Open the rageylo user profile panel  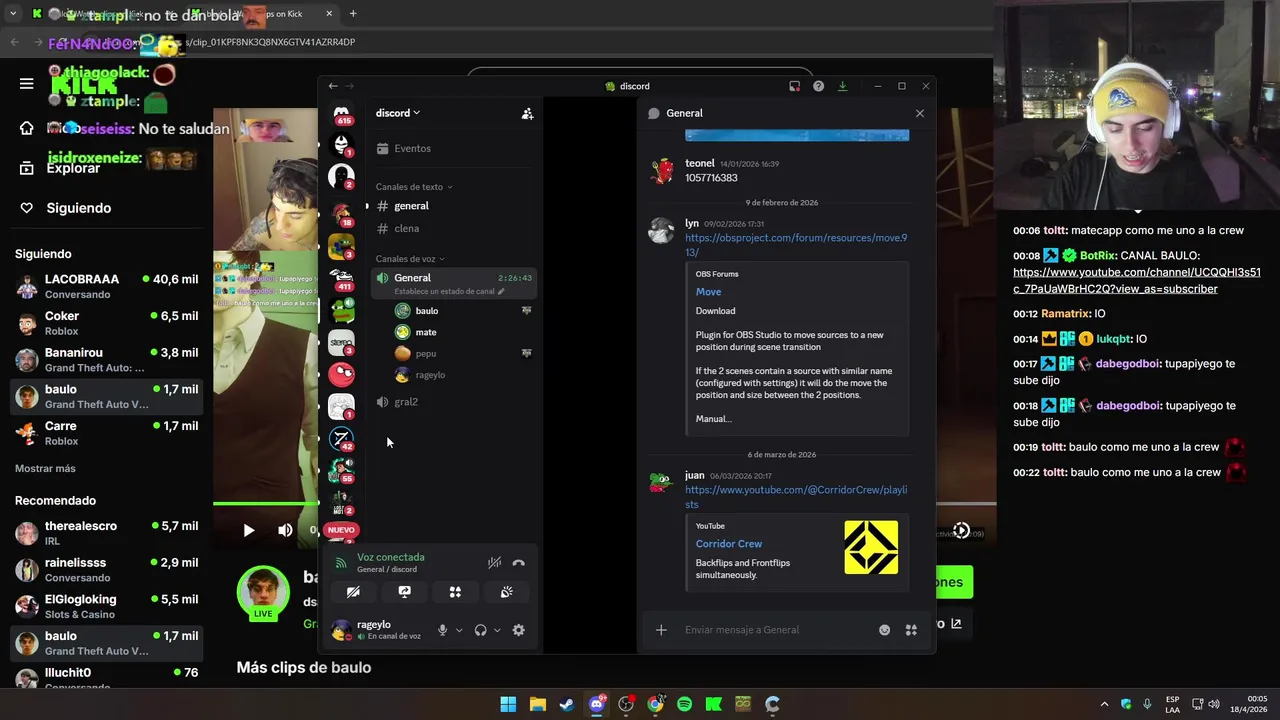coord(380,630)
